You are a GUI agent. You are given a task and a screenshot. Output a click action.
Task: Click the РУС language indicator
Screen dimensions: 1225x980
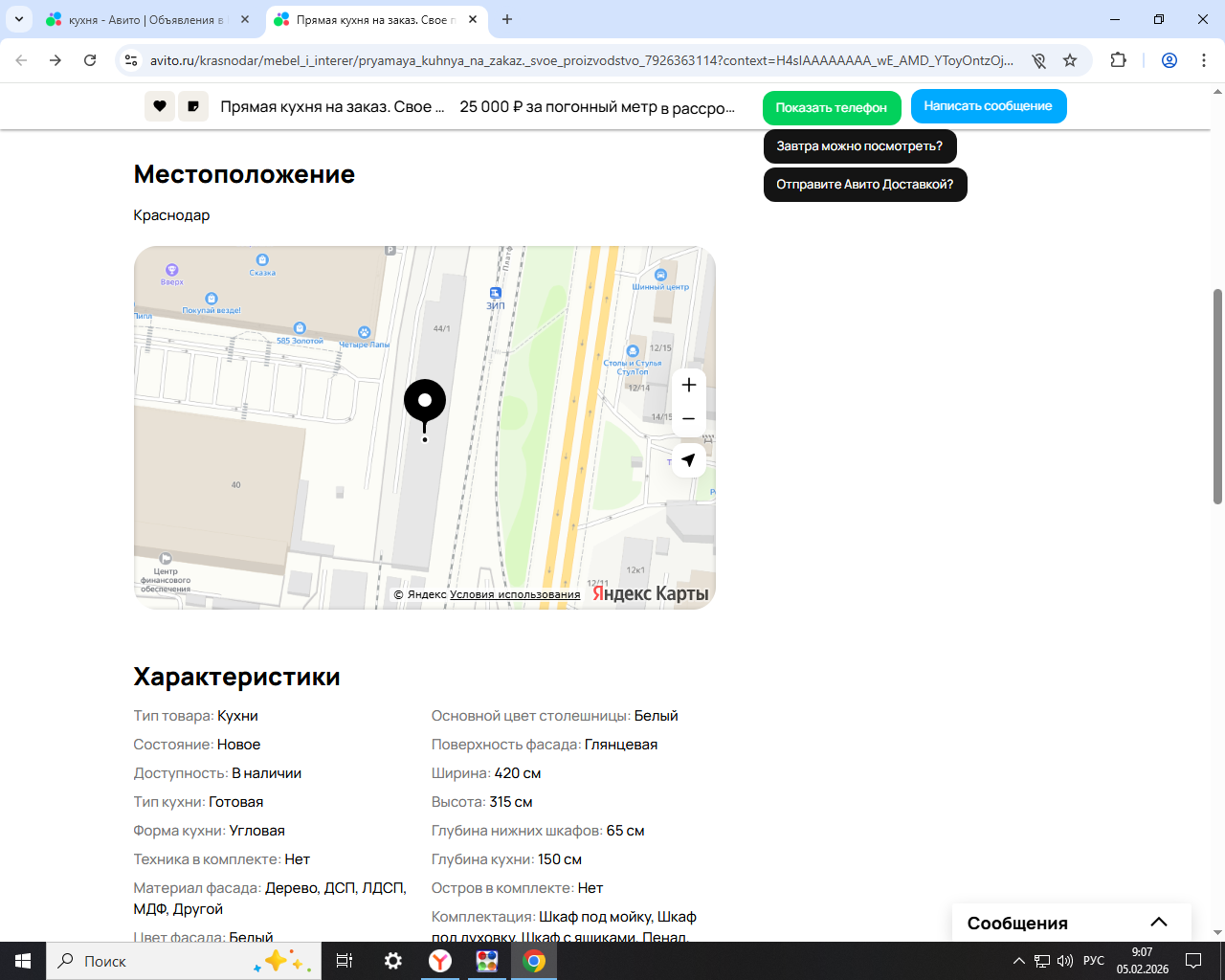pos(1094,961)
